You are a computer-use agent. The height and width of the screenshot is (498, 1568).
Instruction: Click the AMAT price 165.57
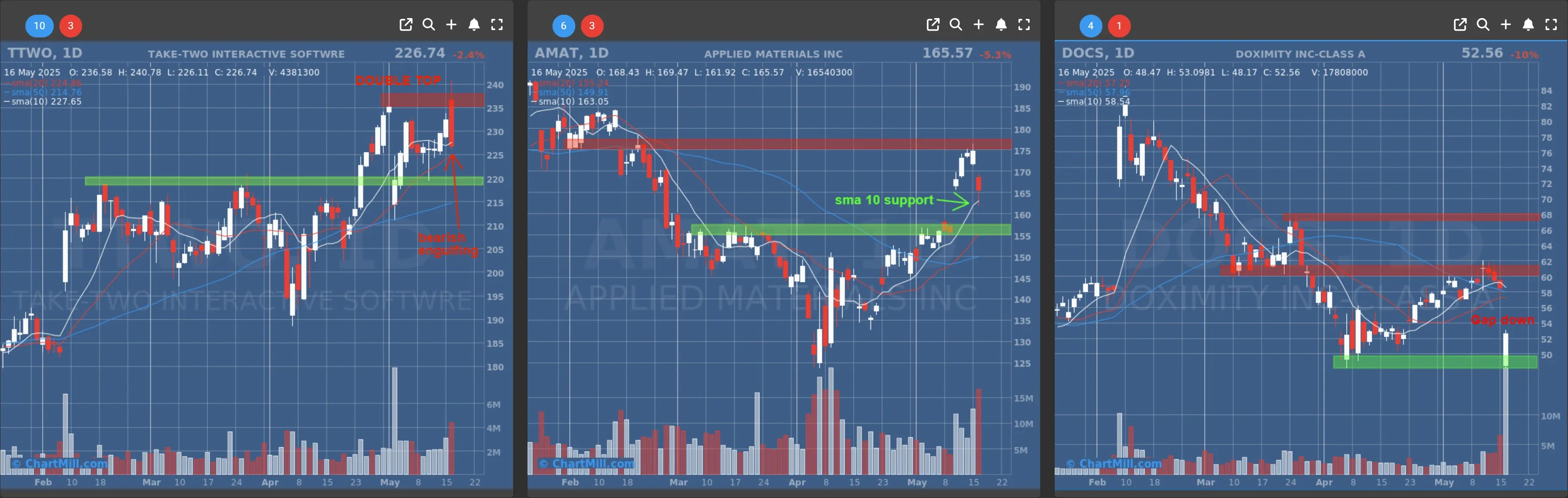pos(948,53)
